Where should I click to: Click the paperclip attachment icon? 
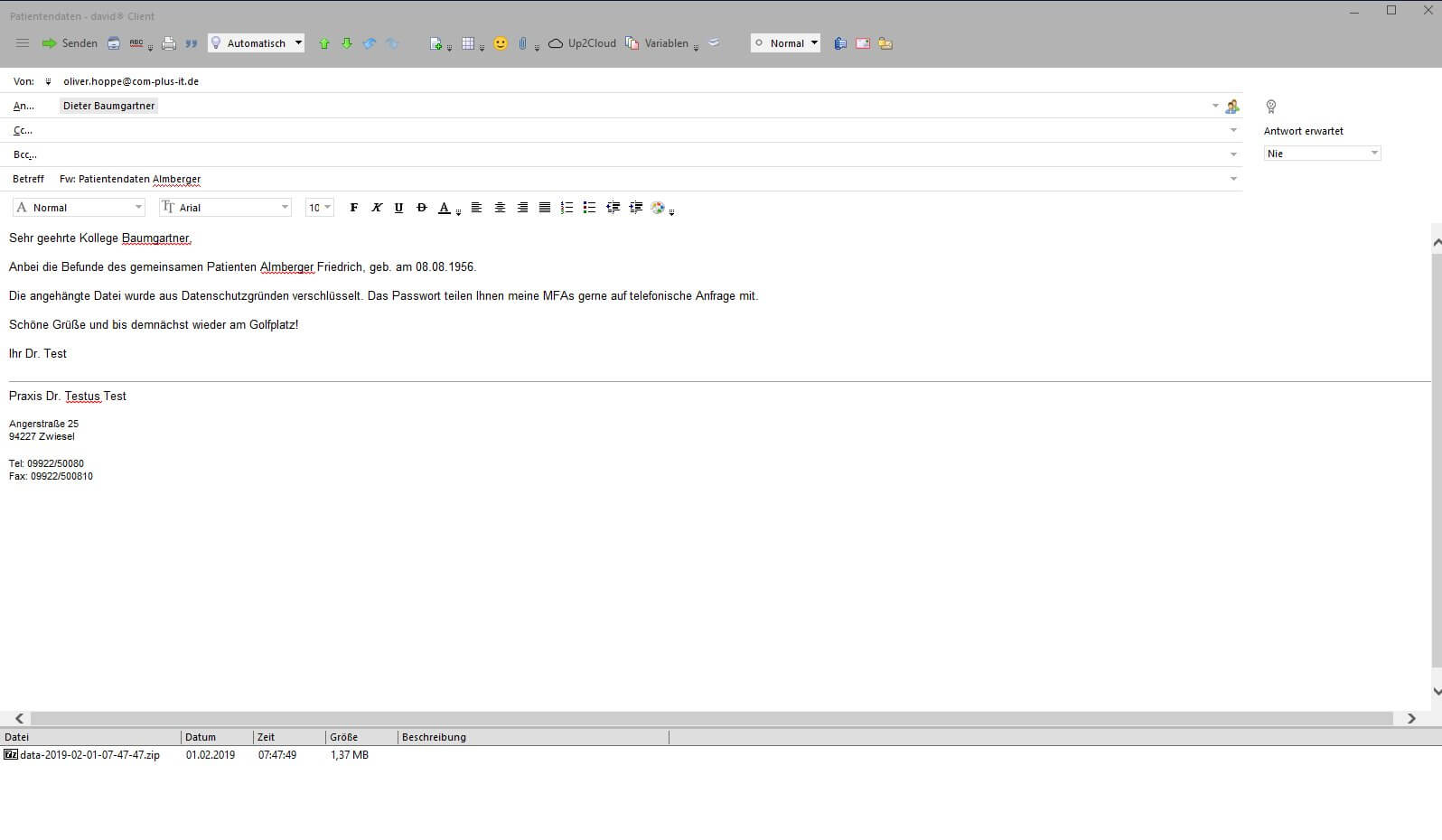point(522,43)
